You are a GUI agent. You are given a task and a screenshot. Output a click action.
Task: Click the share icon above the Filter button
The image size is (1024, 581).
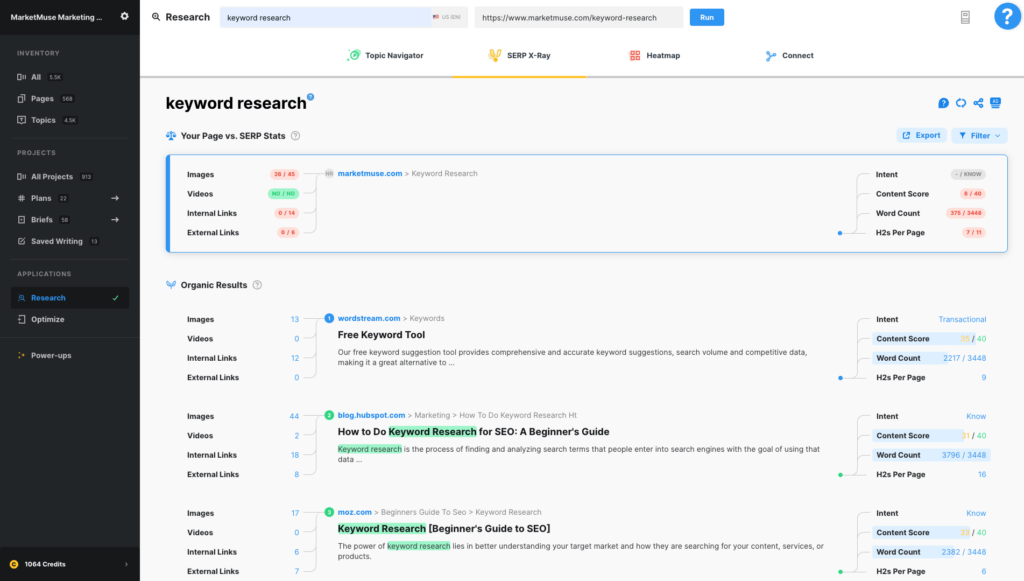click(x=978, y=103)
